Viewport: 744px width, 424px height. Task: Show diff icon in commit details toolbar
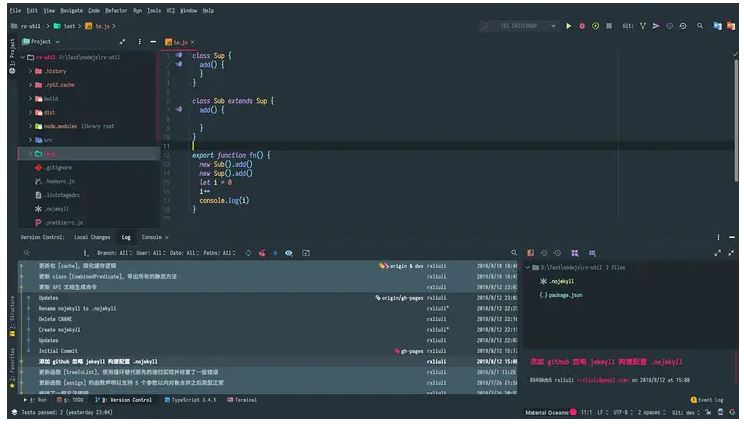(530, 253)
